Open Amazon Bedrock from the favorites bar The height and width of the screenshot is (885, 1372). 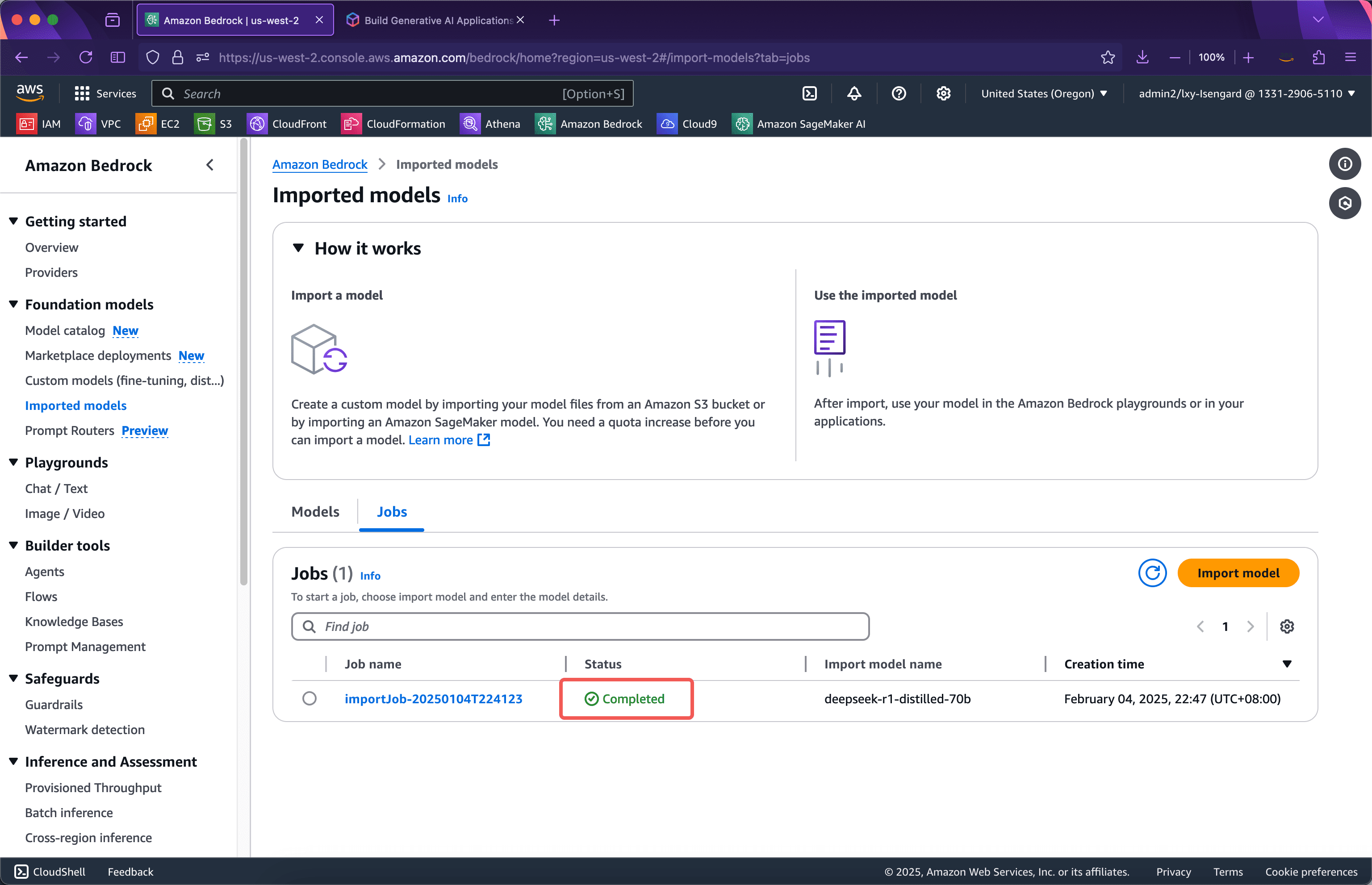coord(589,124)
